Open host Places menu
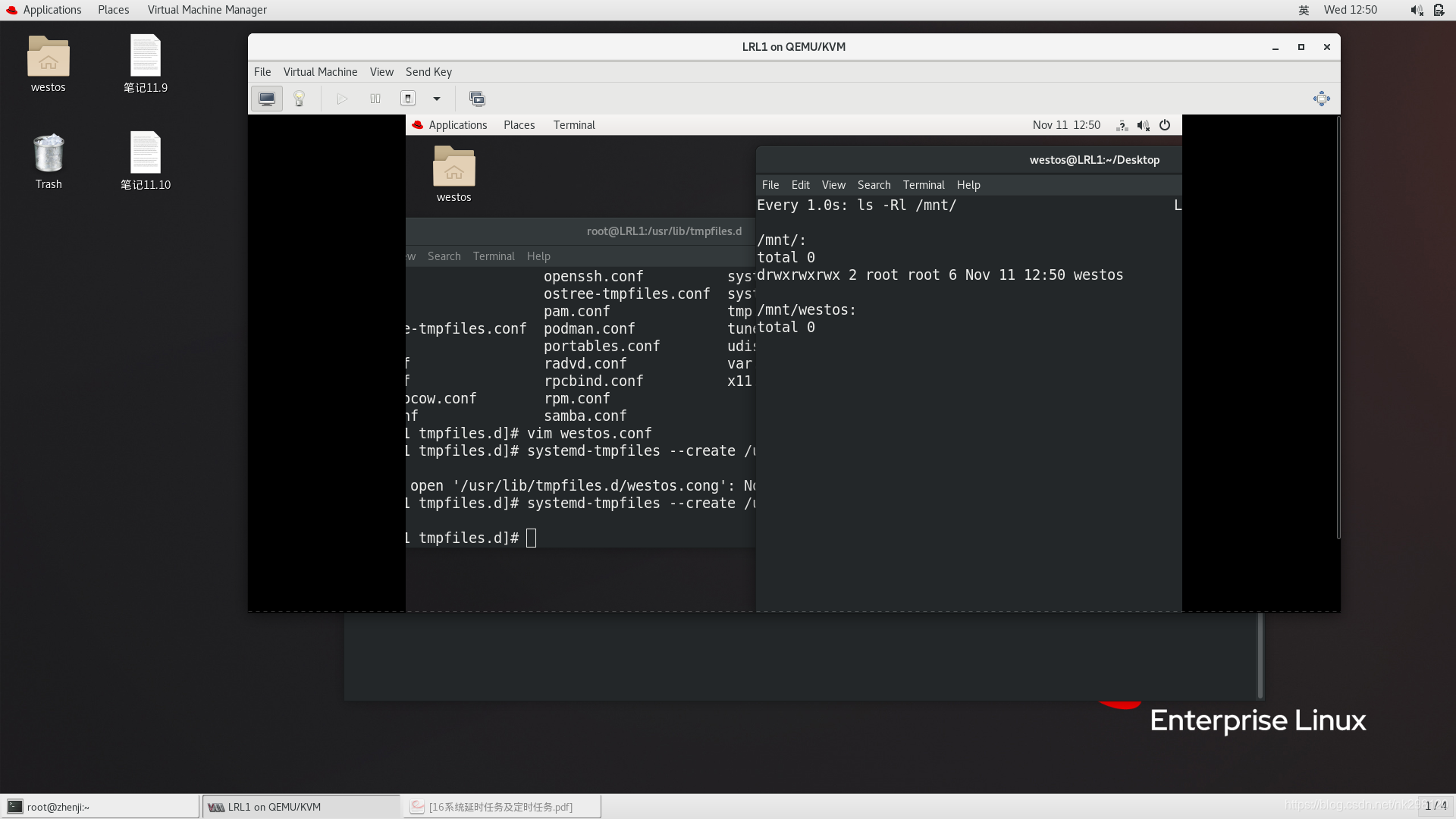The height and width of the screenshot is (819, 1456). (x=113, y=10)
